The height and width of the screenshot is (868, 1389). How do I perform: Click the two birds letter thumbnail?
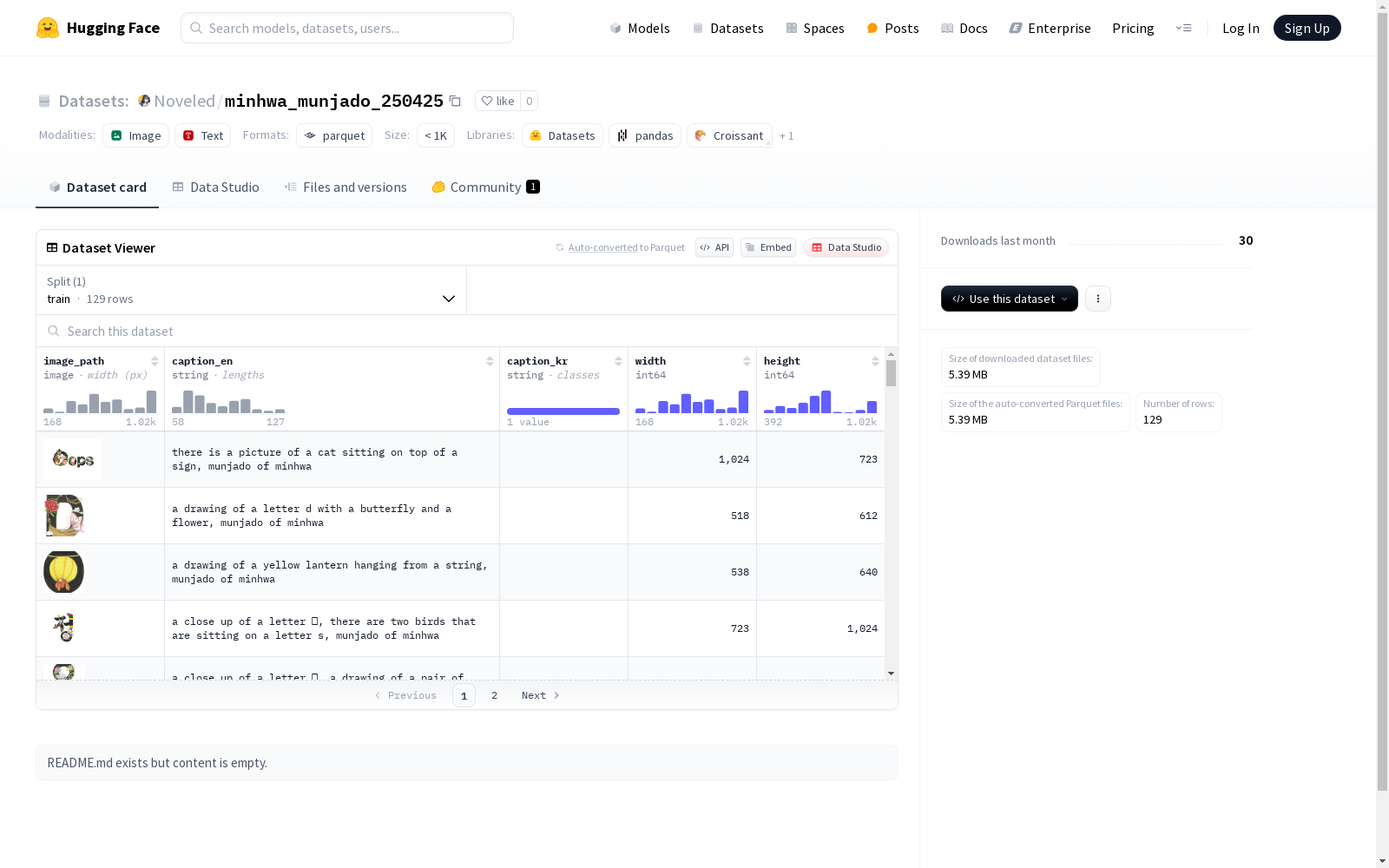[x=64, y=627]
